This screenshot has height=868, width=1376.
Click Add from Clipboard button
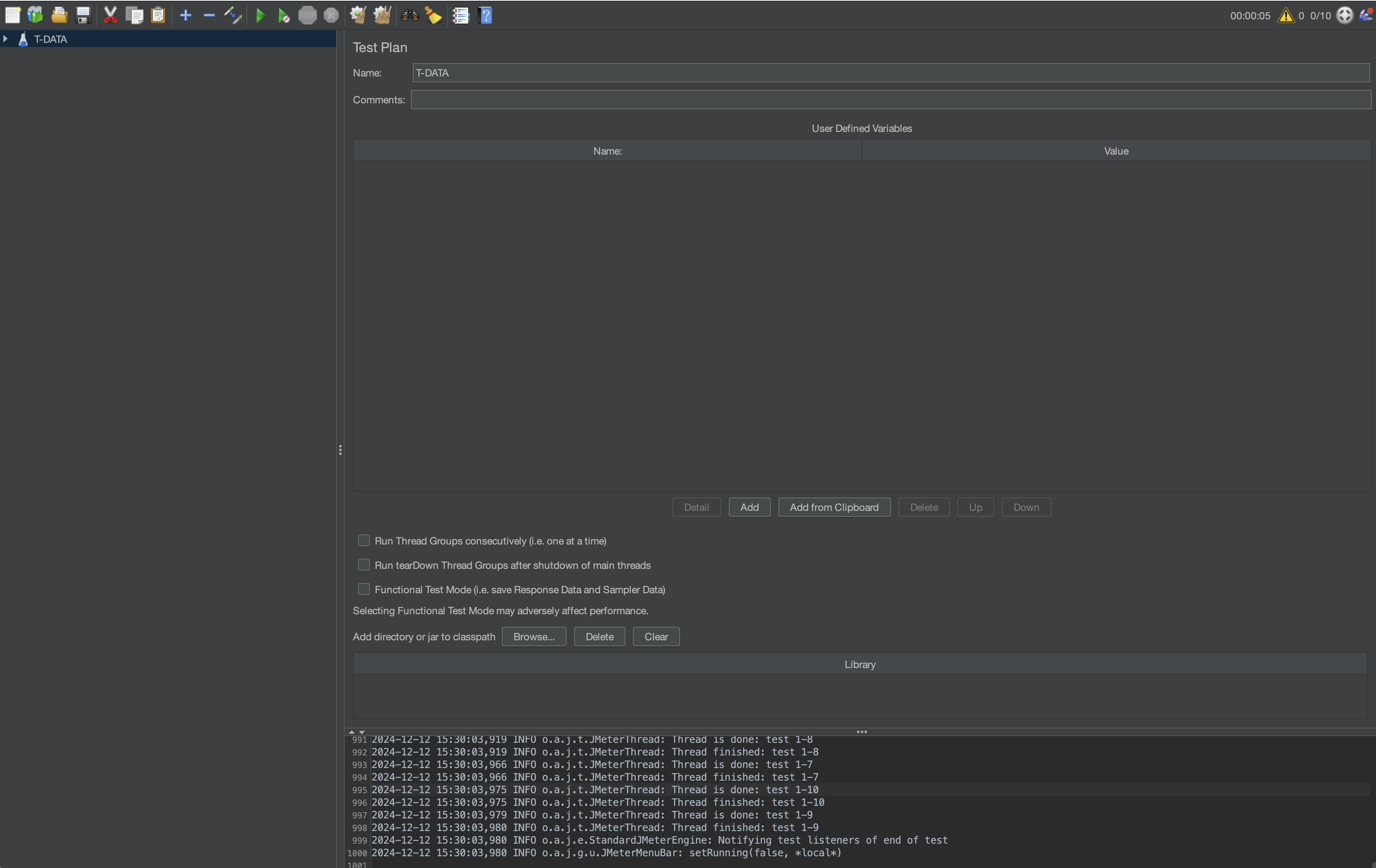pyautogui.click(x=834, y=507)
